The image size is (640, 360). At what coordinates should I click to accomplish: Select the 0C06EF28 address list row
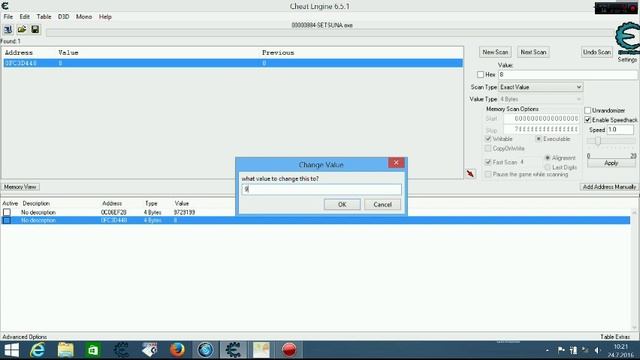315,212
